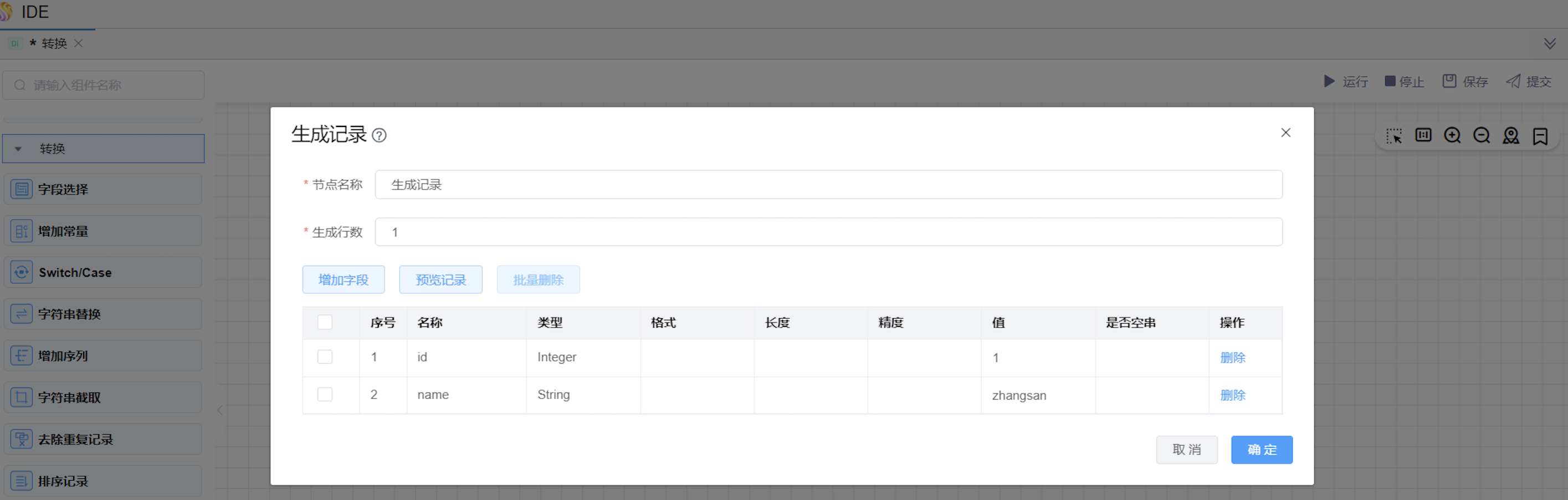Click the 提交 submit icon

point(1513,81)
